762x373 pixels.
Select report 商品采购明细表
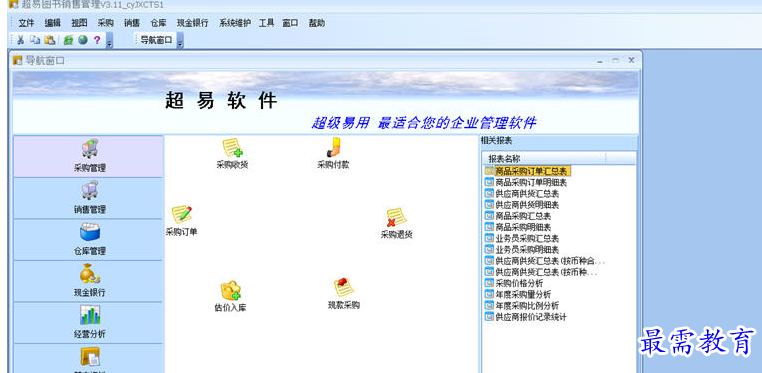point(518,227)
